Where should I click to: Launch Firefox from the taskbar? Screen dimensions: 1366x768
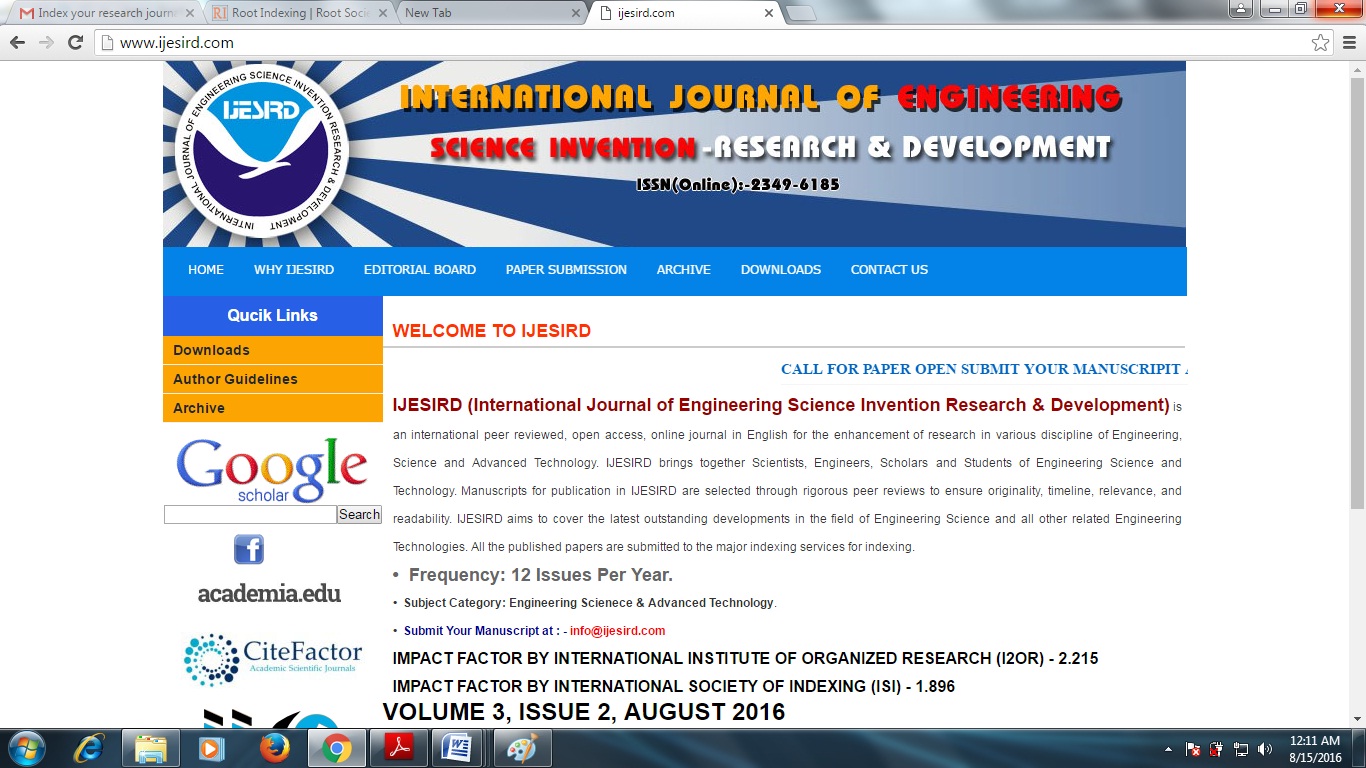[273, 748]
